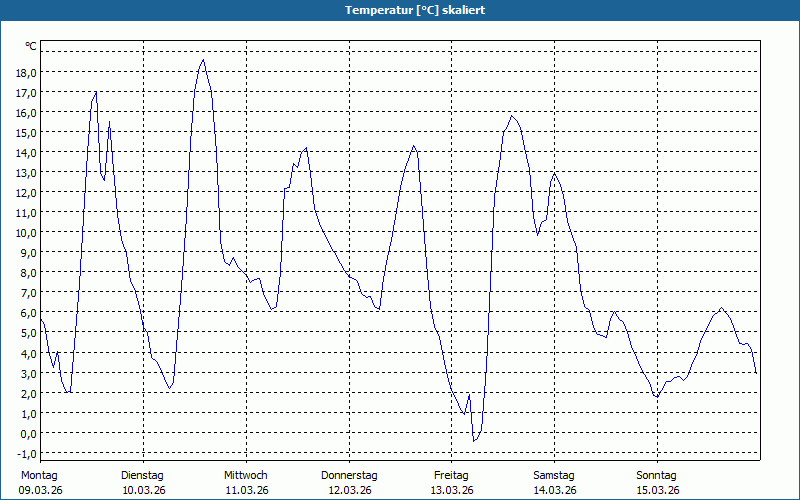The image size is (800, 500).
Task: Click the 5,0 y-axis value
Action: pyautogui.click(x=29, y=333)
